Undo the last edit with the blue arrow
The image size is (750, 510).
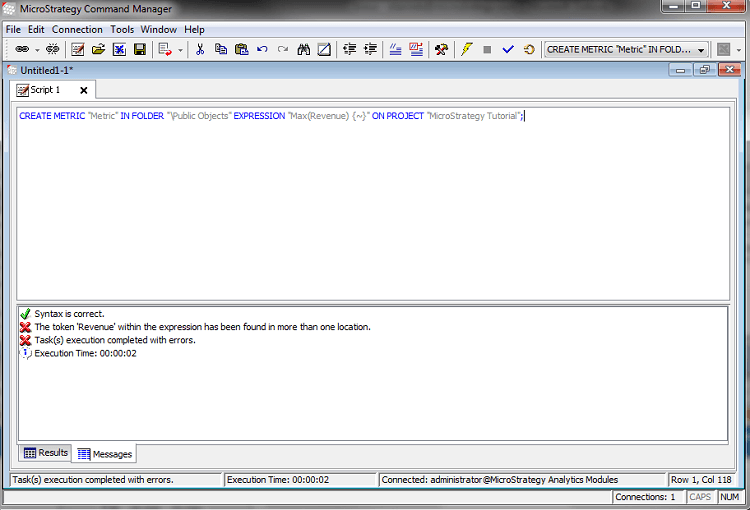(262, 49)
